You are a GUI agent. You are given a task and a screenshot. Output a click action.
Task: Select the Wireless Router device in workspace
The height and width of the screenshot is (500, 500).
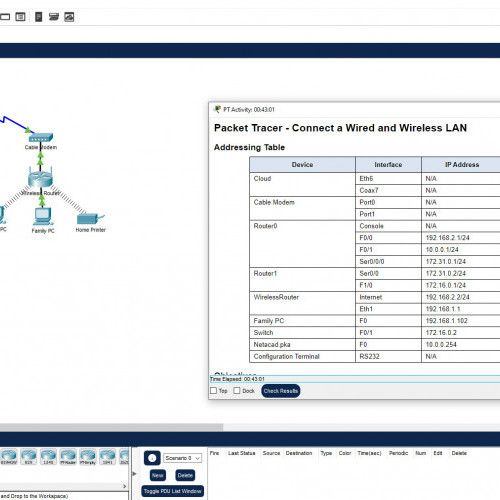pyautogui.click(x=40, y=179)
